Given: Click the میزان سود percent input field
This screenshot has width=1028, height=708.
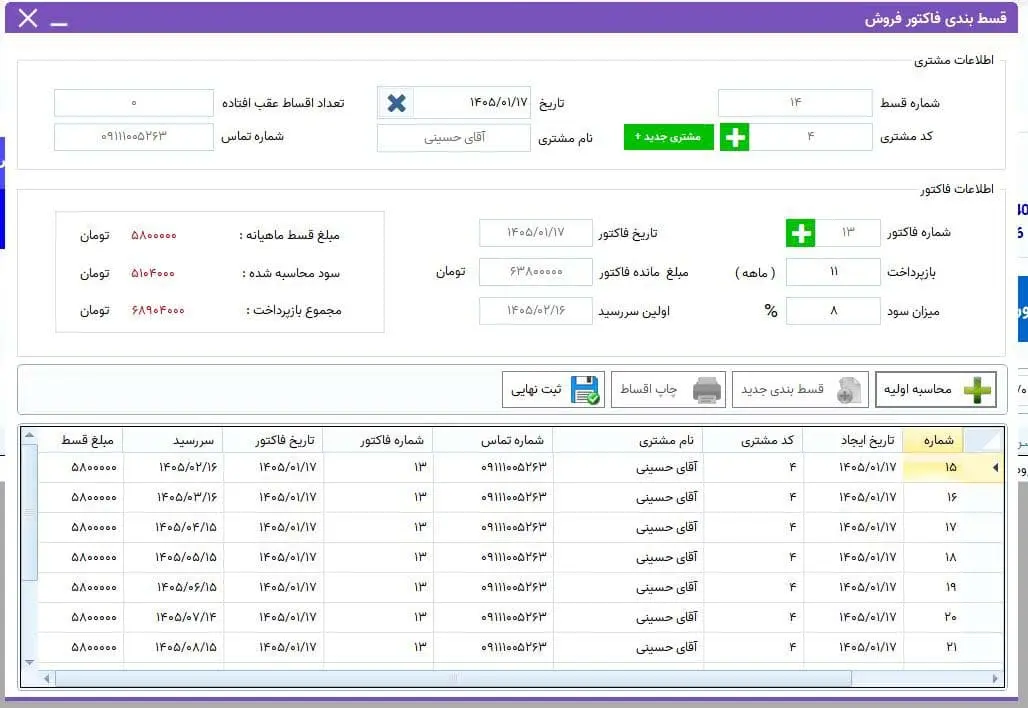Looking at the screenshot, I should (x=833, y=310).
